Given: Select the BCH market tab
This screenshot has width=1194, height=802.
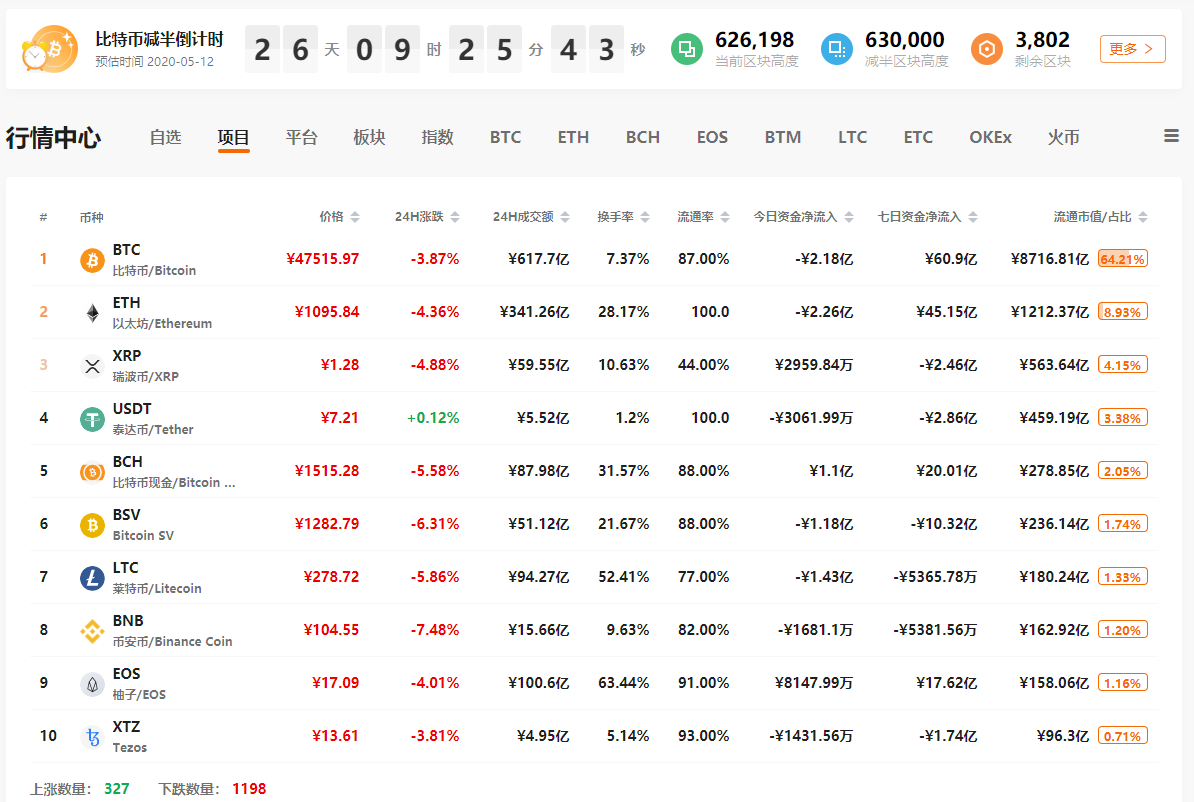Looking at the screenshot, I should (643, 137).
